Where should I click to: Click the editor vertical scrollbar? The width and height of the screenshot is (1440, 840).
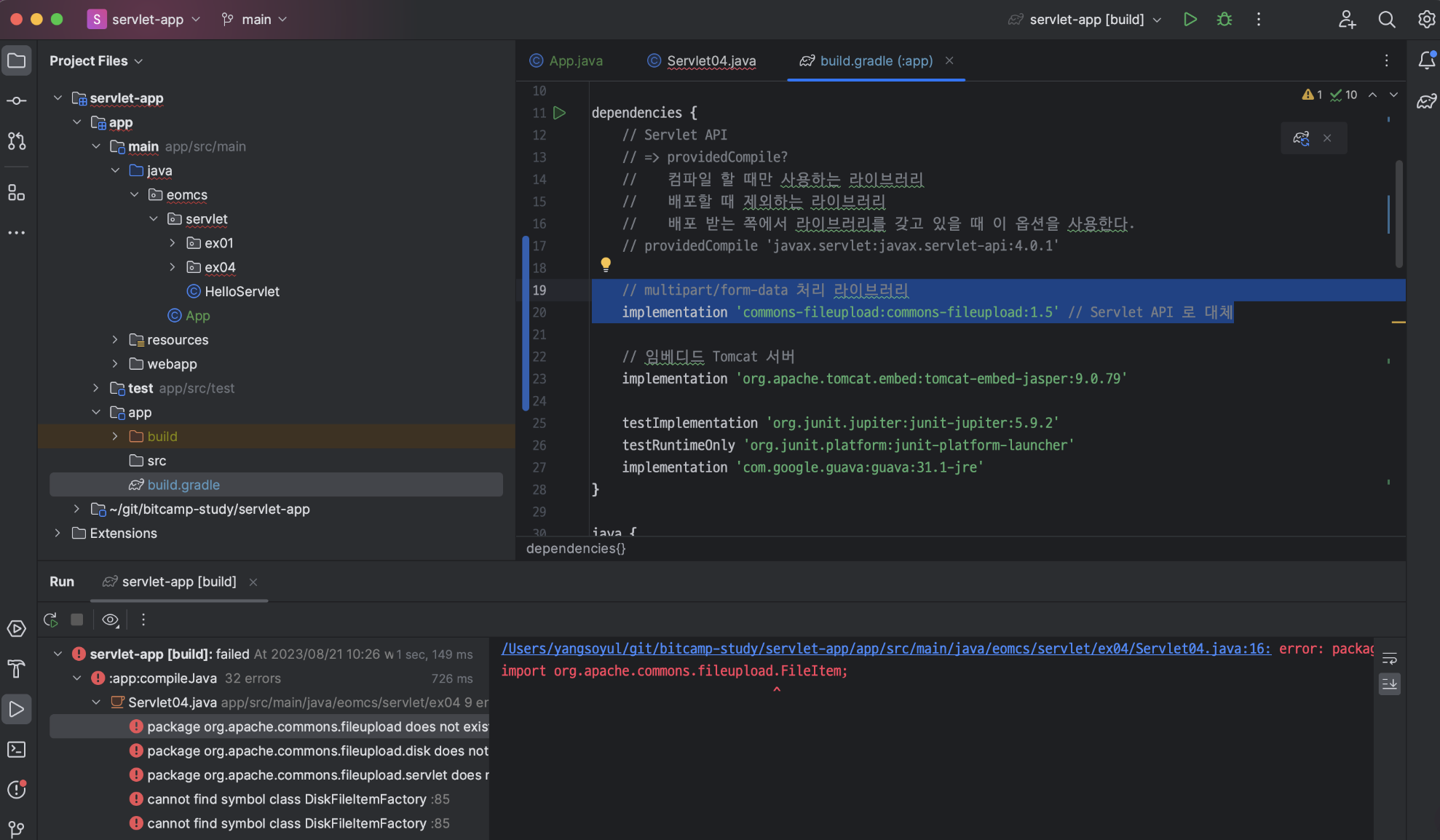pyautogui.click(x=1399, y=215)
